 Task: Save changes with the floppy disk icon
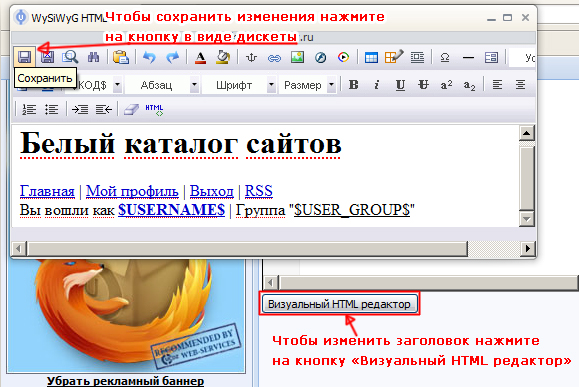(x=24, y=57)
